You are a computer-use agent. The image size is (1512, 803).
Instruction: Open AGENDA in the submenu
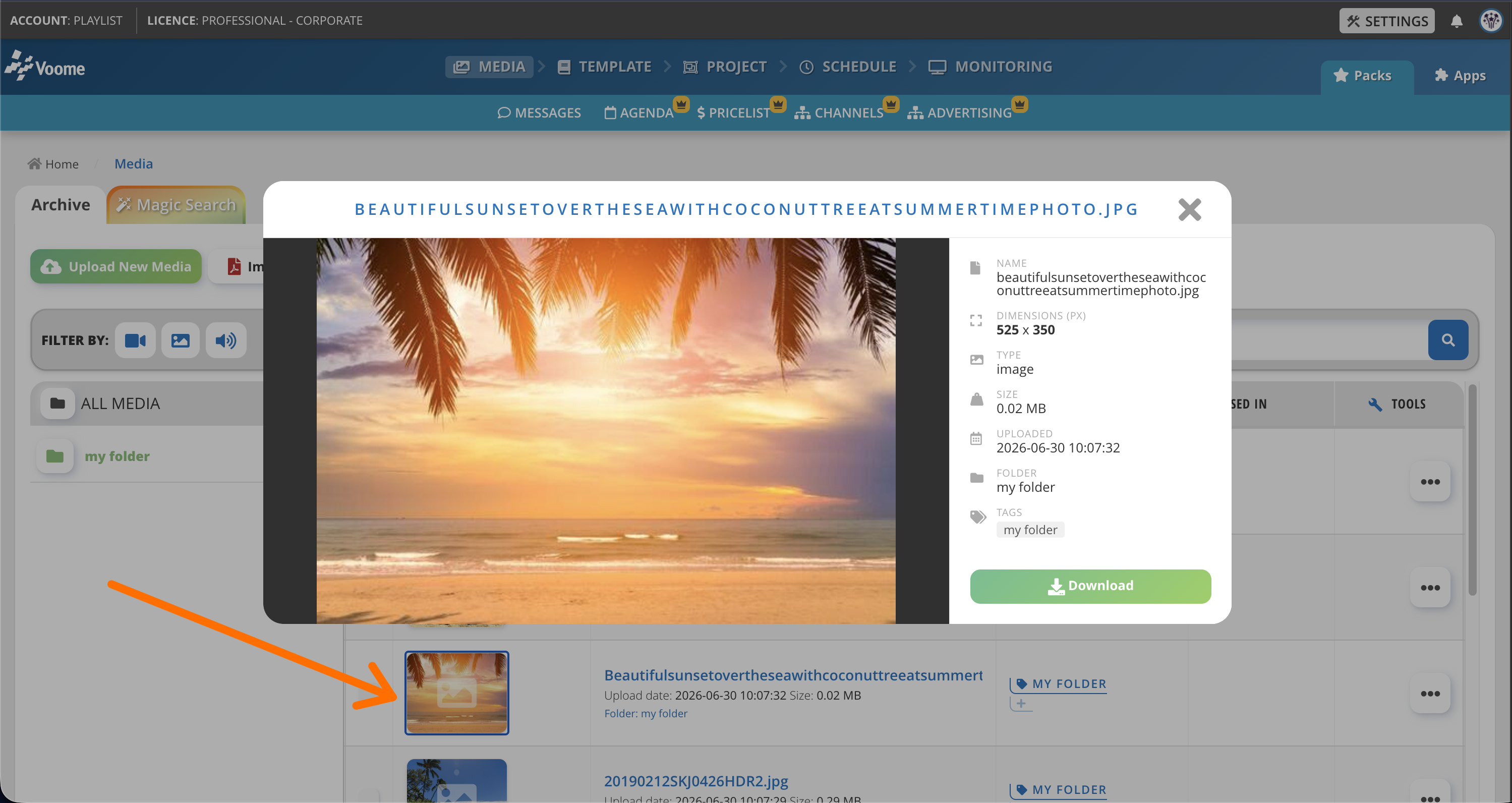pyautogui.click(x=639, y=112)
